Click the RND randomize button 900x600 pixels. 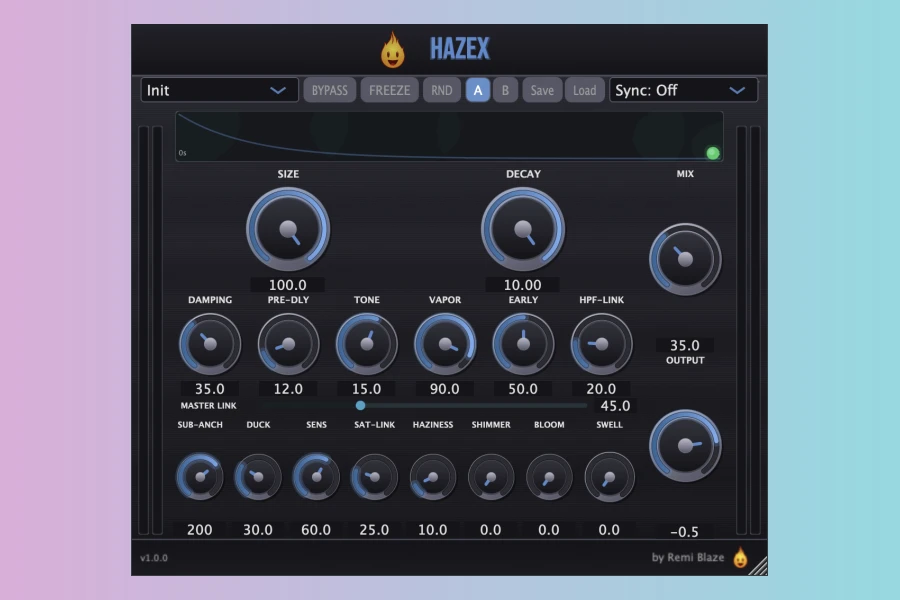pyautogui.click(x=441, y=90)
